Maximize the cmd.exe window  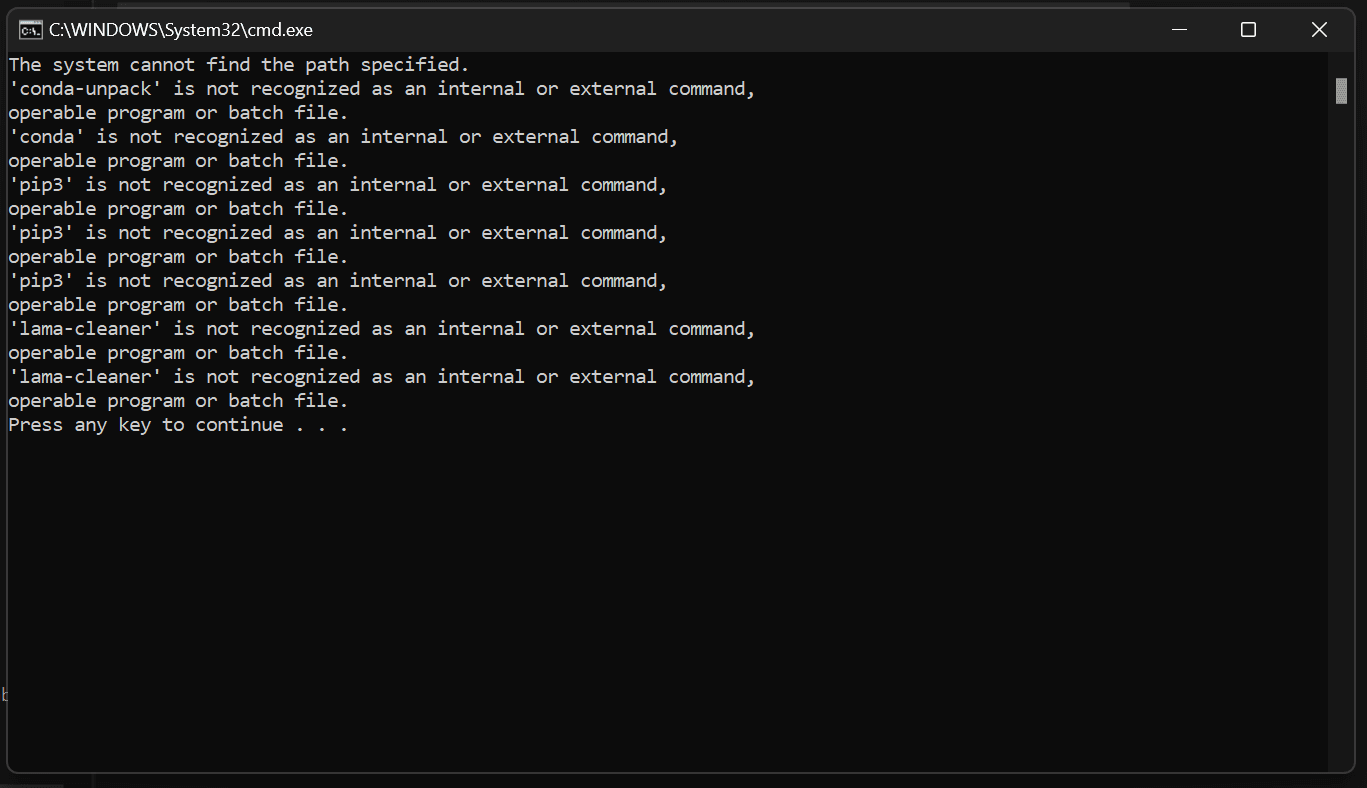(x=1248, y=30)
